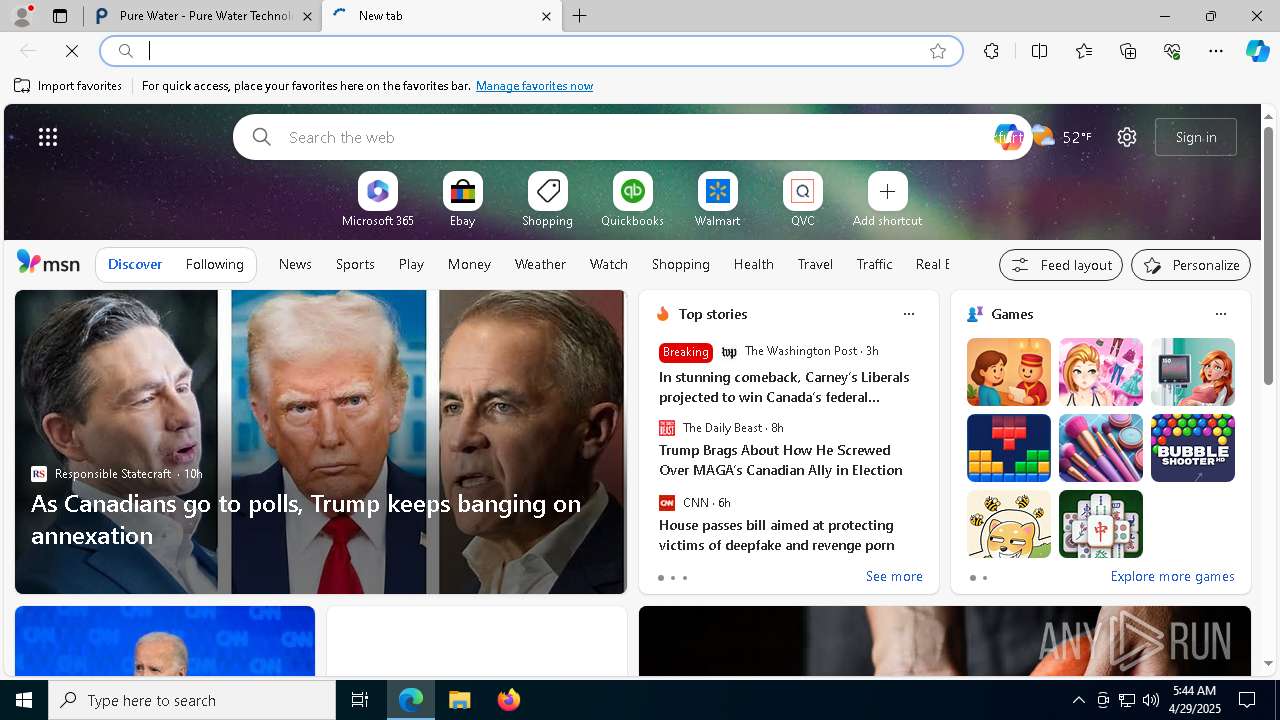Image resolution: width=1280 pixels, height=720 pixels.
Task: Open Settings and more ellipsis menu
Action: [x=1216, y=51]
